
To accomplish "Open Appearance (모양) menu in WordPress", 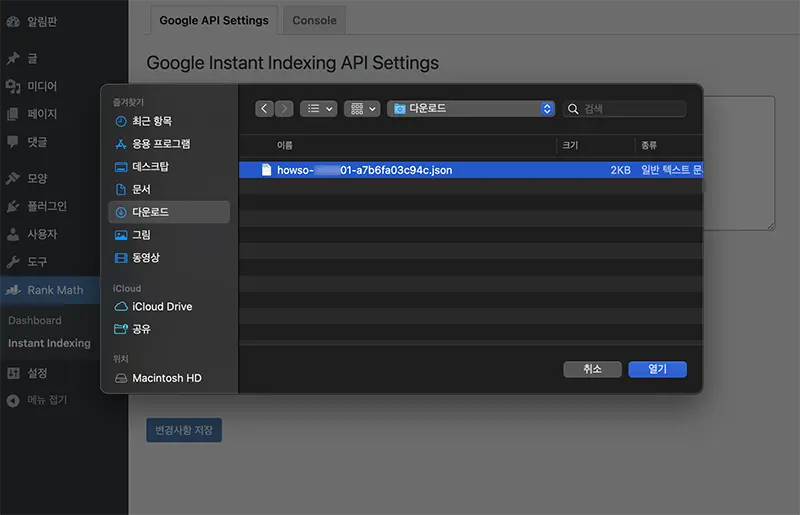I will [x=29, y=178].
